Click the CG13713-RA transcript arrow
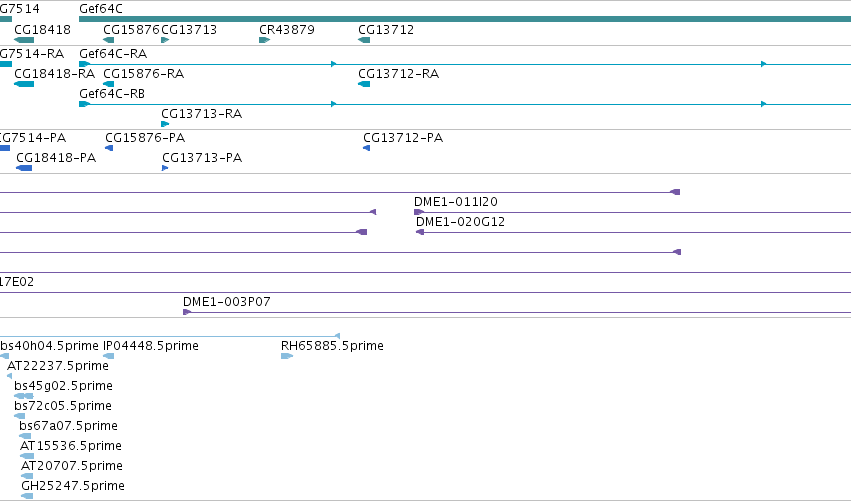 (x=165, y=124)
